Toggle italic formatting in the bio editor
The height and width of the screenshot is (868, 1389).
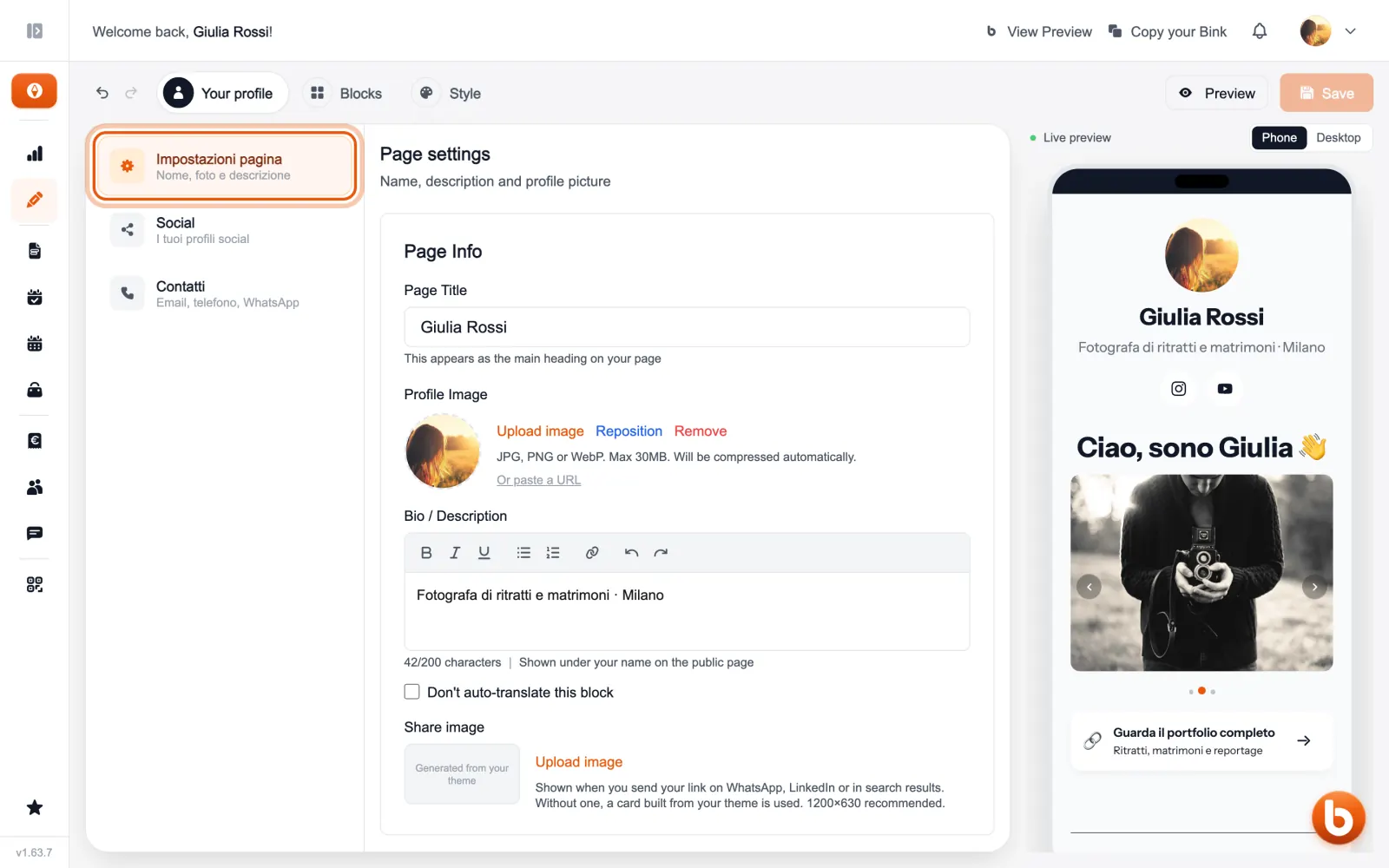click(455, 553)
